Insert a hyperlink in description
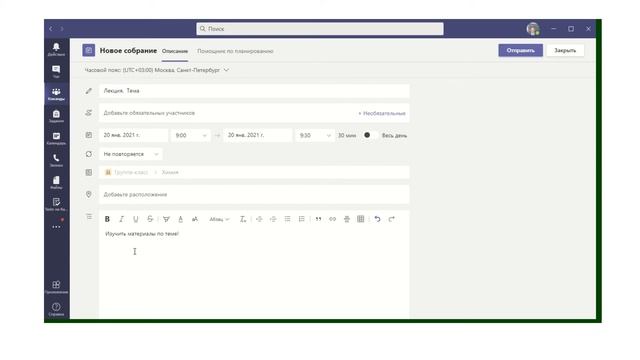This screenshot has height=360, width=640. tap(333, 219)
